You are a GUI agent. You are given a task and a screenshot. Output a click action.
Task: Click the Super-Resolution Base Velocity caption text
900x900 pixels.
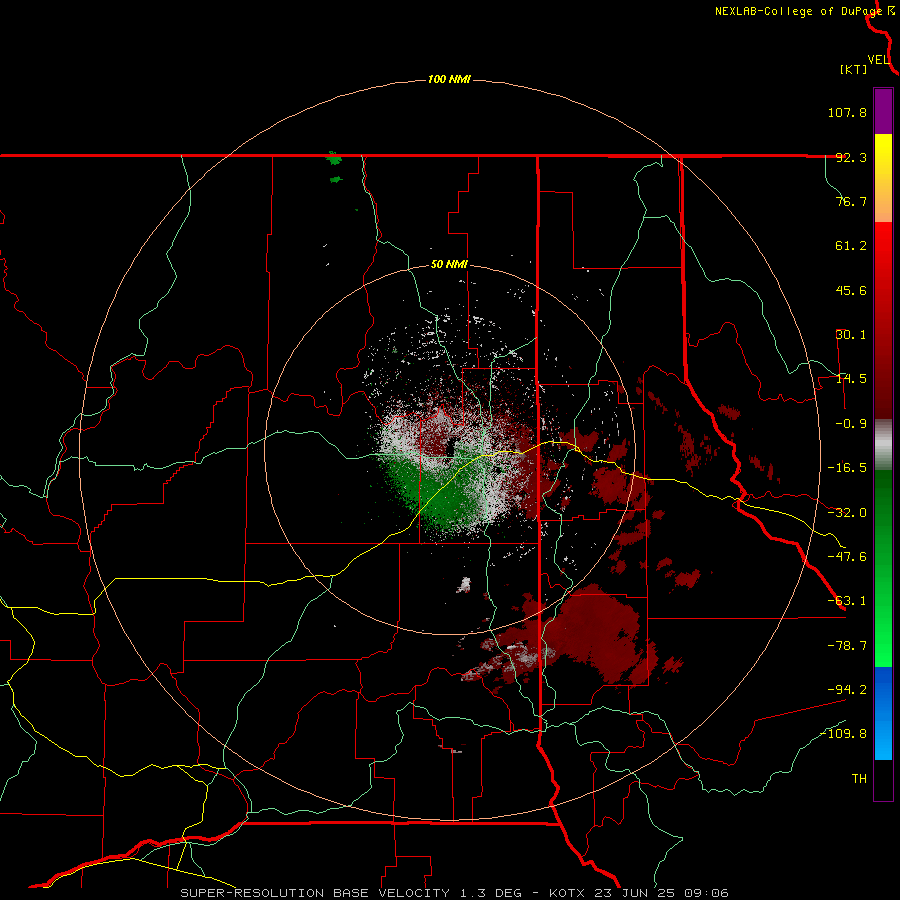click(x=454, y=893)
